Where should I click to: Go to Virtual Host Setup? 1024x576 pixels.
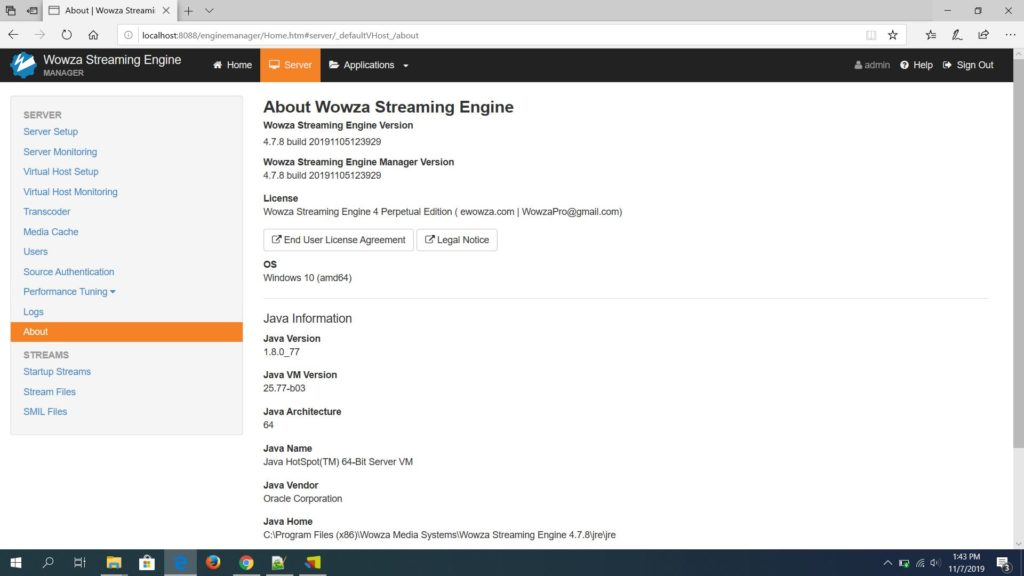click(x=61, y=171)
